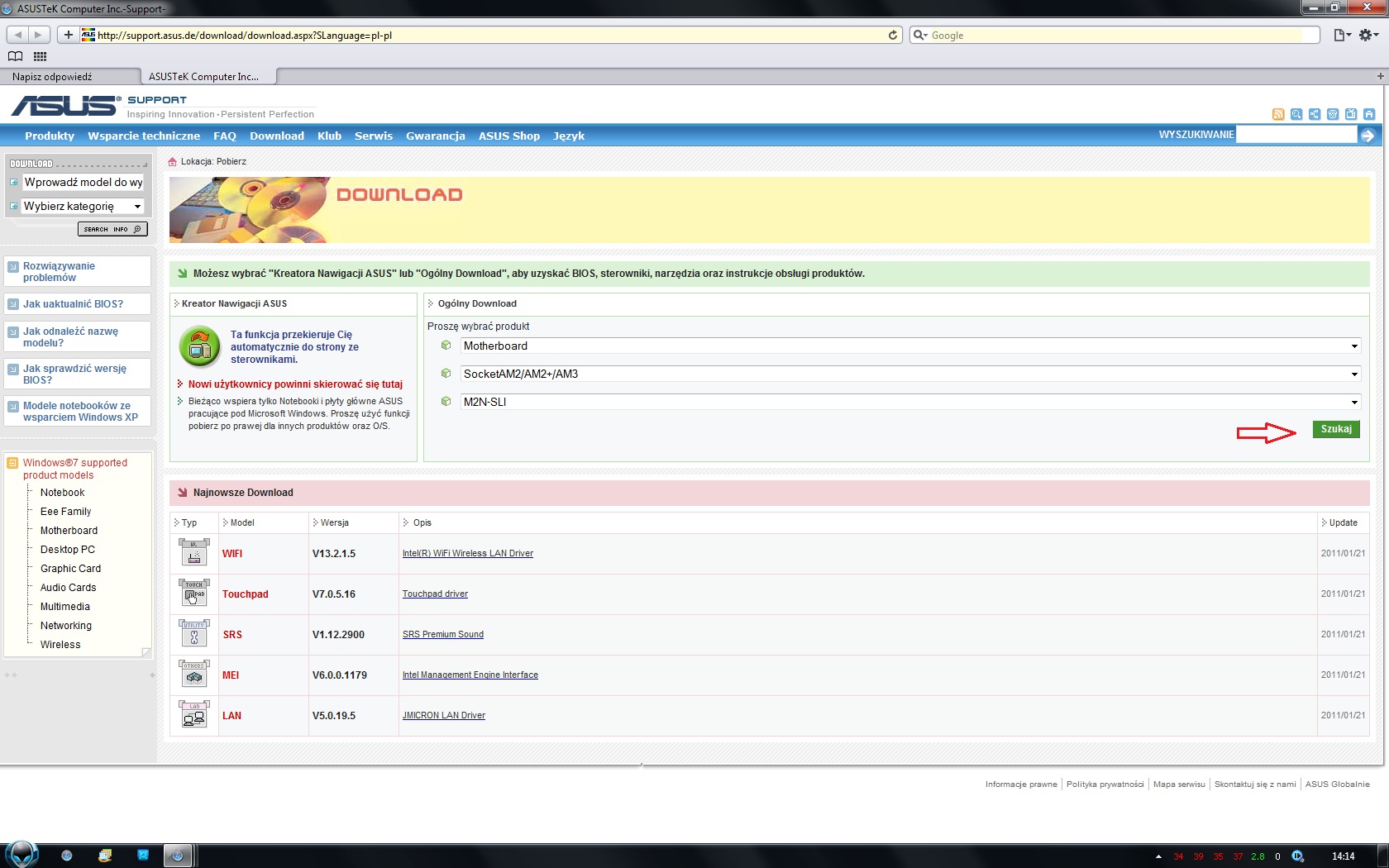The image size is (1389, 868).
Task: Open the sitemap tree icon
Action: pos(1315,114)
